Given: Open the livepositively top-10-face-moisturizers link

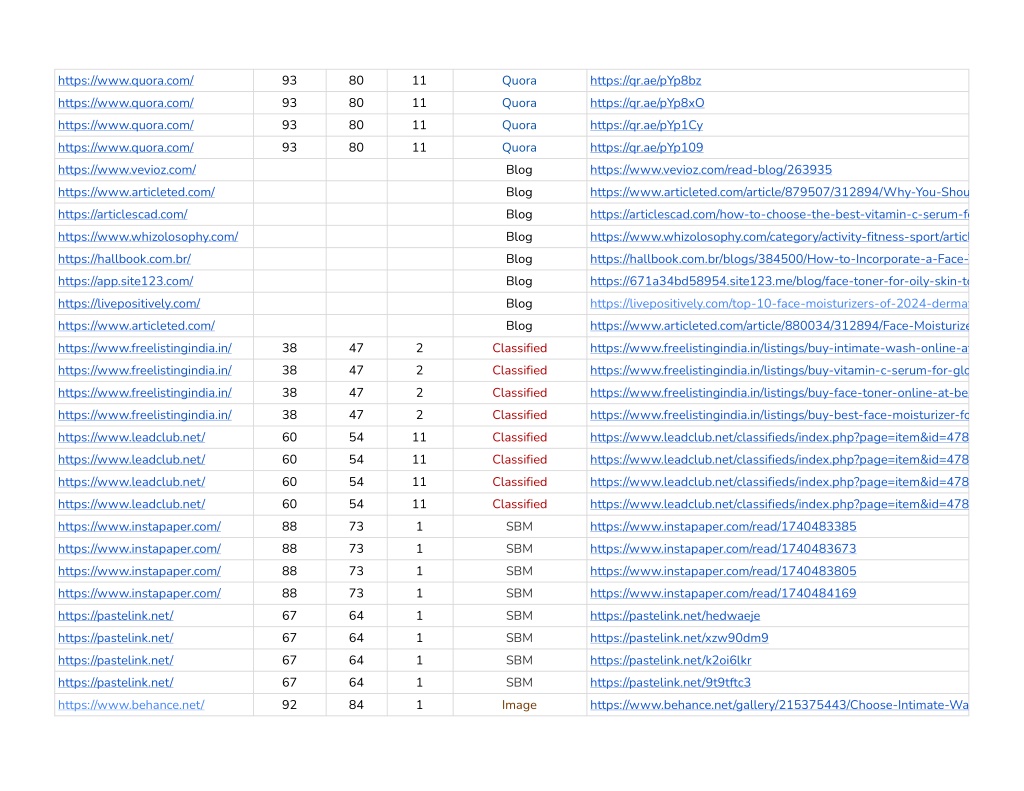Looking at the screenshot, I should tap(779, 303).
